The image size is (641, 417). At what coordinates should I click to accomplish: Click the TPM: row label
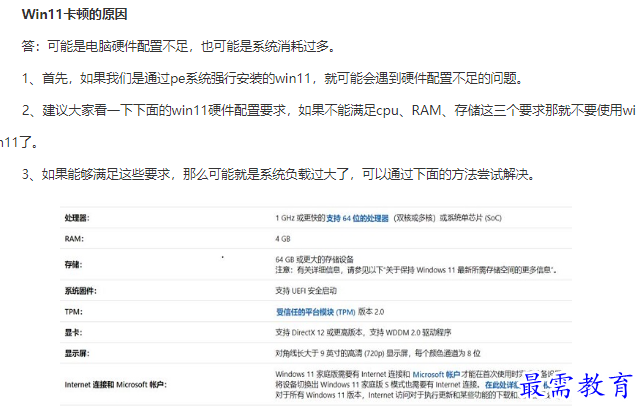74,312
